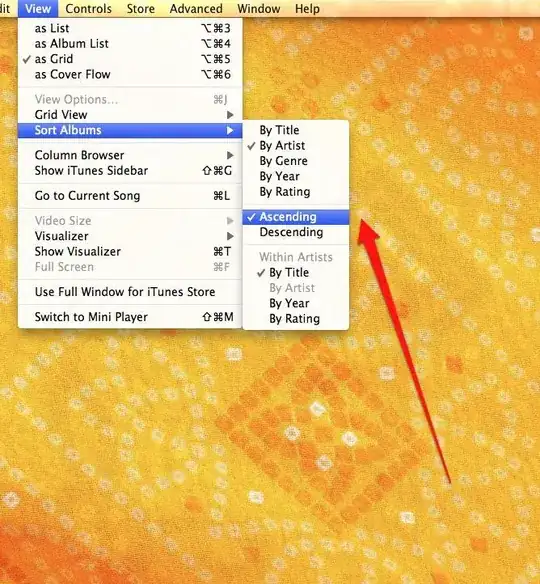This screenshot has height=584, width=540.
Task: Choose view as List
Action: point(130,28)
